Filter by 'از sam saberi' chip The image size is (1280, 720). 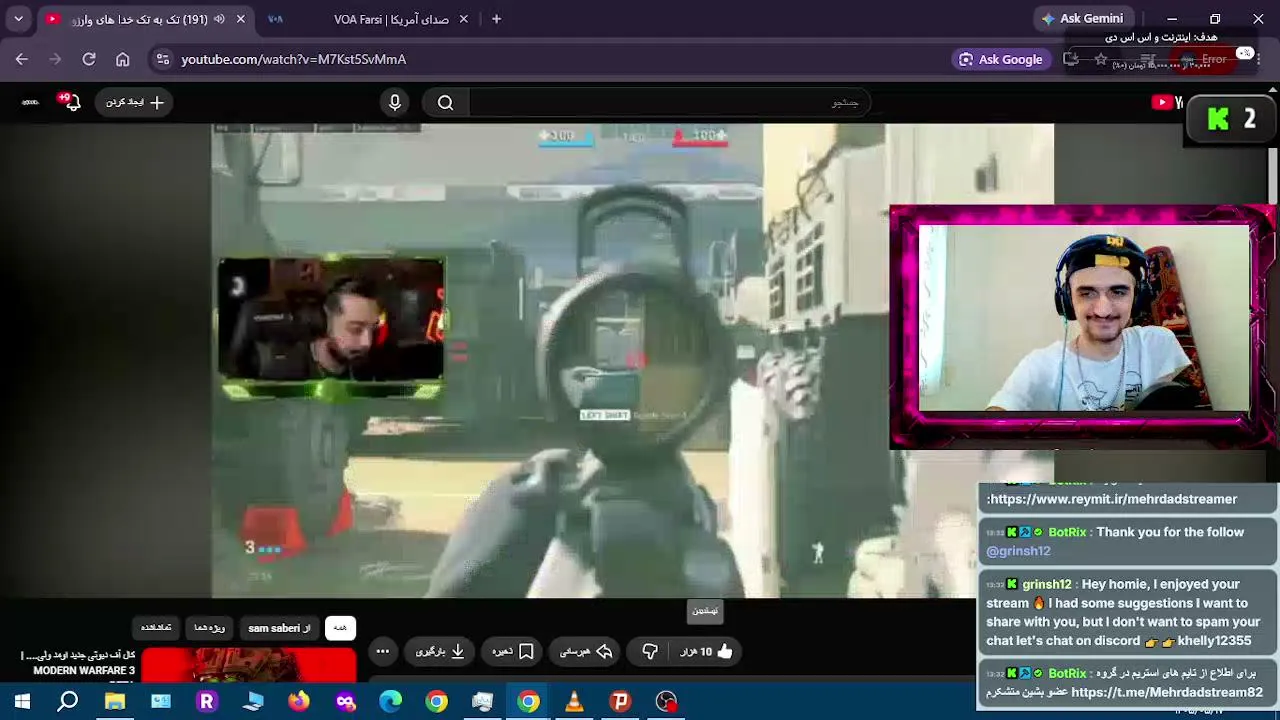point(279,628)
